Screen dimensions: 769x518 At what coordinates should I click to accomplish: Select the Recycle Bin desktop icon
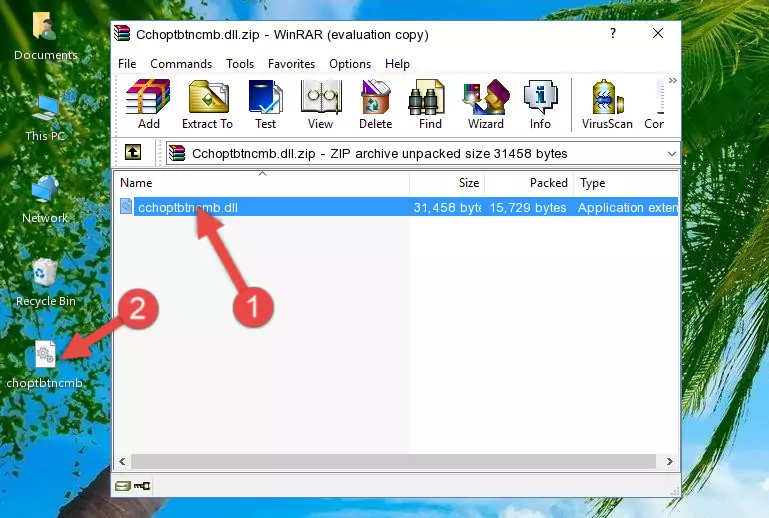[45, 283]
